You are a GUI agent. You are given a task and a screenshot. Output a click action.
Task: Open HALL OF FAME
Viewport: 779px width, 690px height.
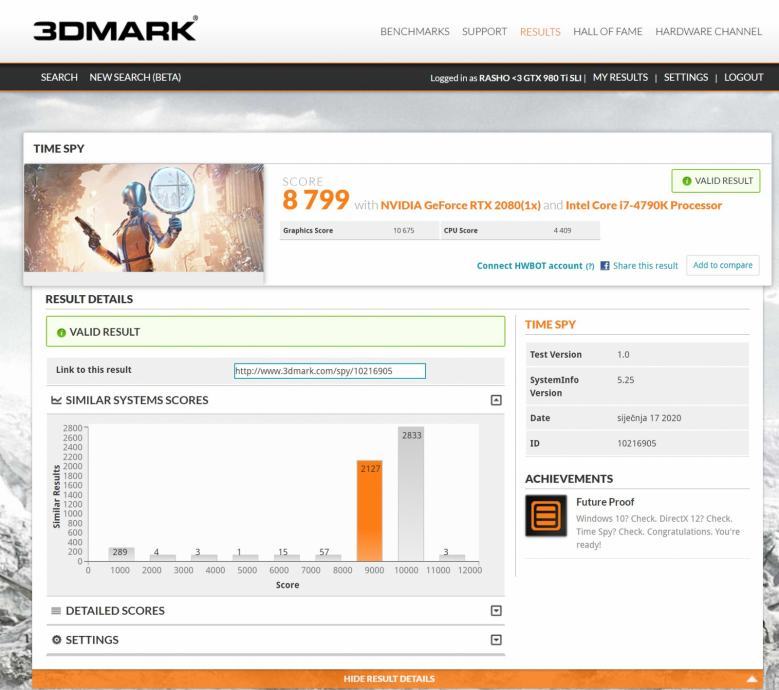[x=608, y=31]
